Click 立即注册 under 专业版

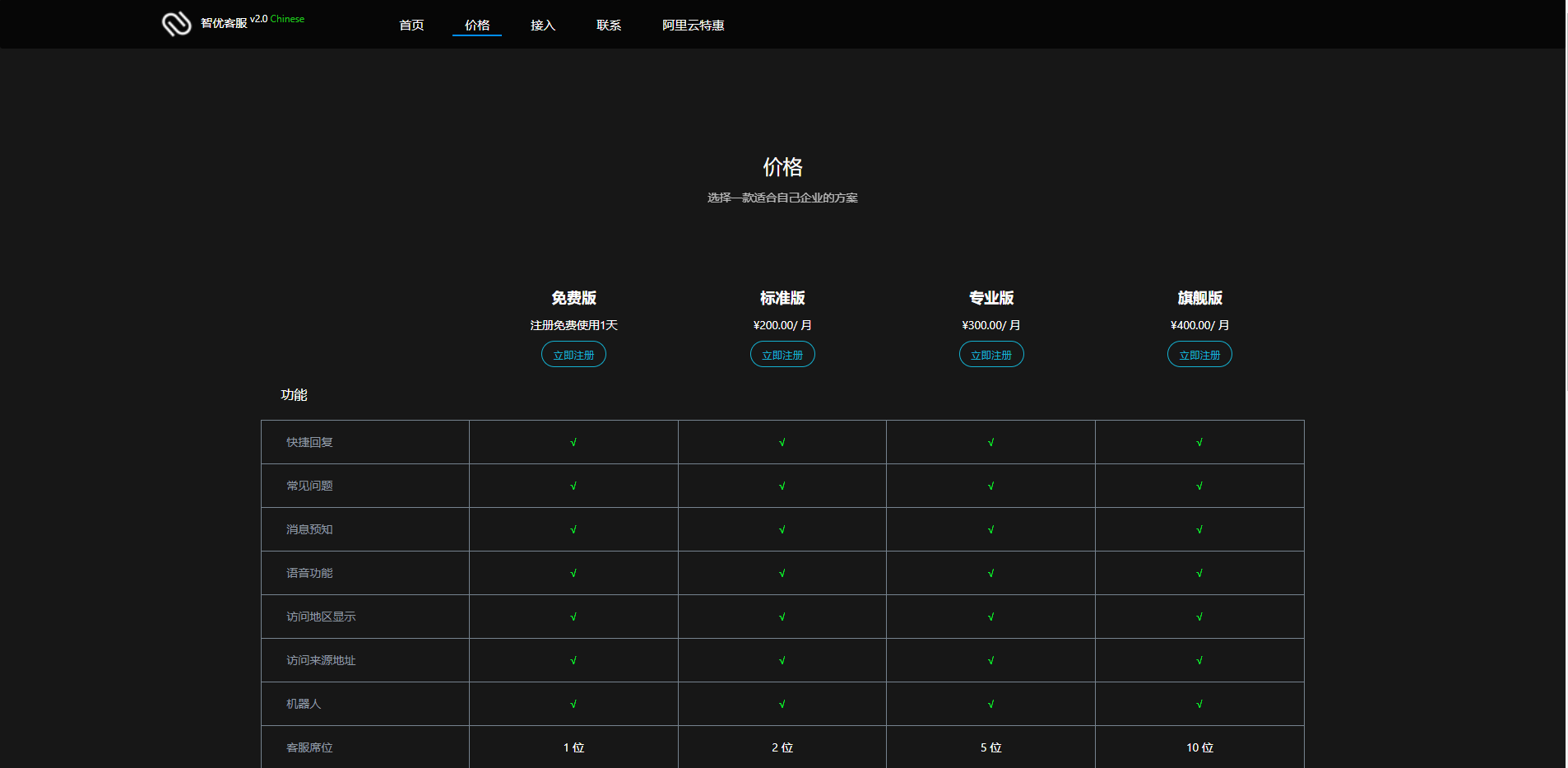coord(991,355)
